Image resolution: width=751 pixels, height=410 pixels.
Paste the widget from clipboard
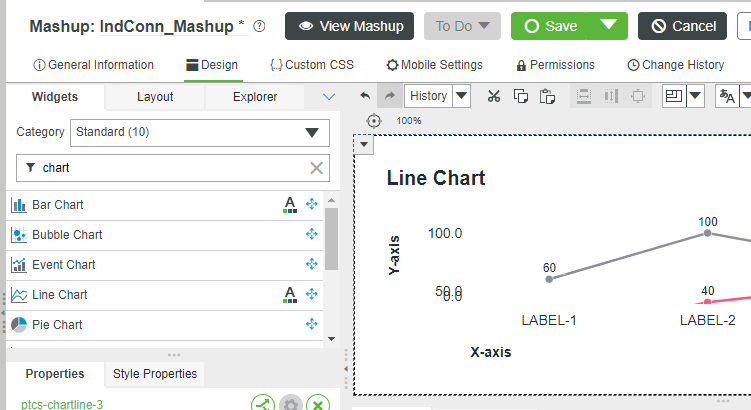[547, 96]
